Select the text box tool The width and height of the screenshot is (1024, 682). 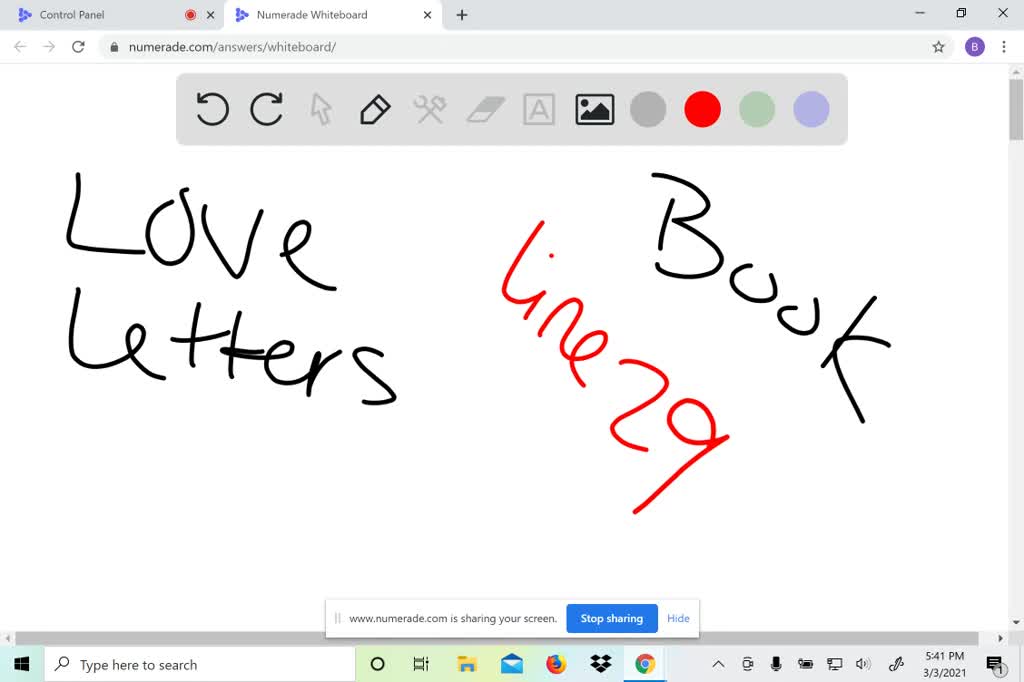539,109
